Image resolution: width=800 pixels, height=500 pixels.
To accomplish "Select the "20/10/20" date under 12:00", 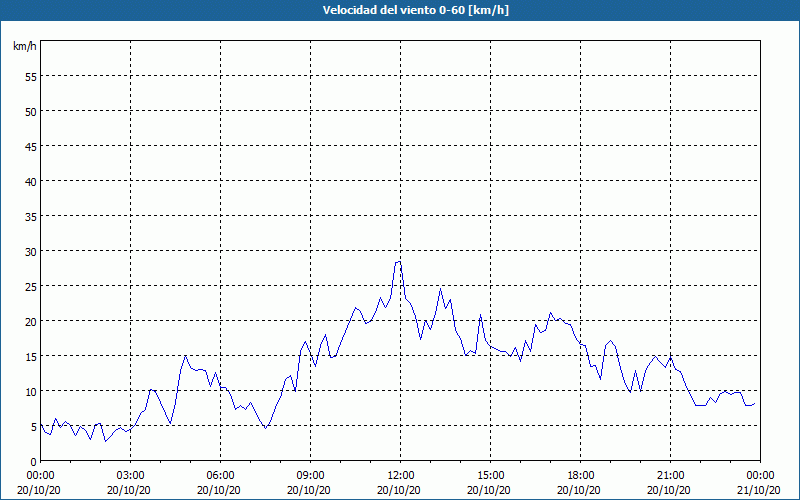I will [399, 490].
